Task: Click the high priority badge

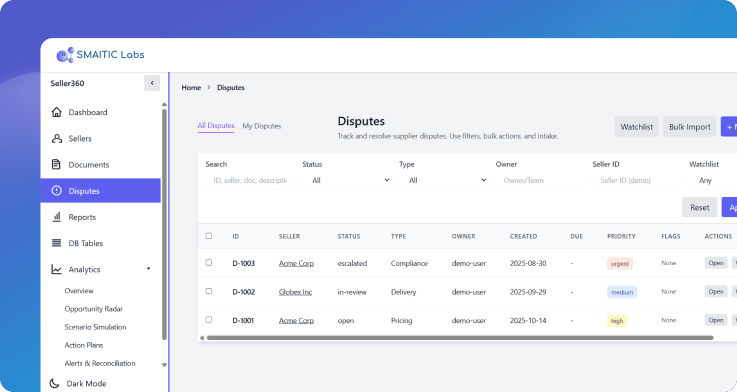Action: pyautogui.click(x=617, y=321)
